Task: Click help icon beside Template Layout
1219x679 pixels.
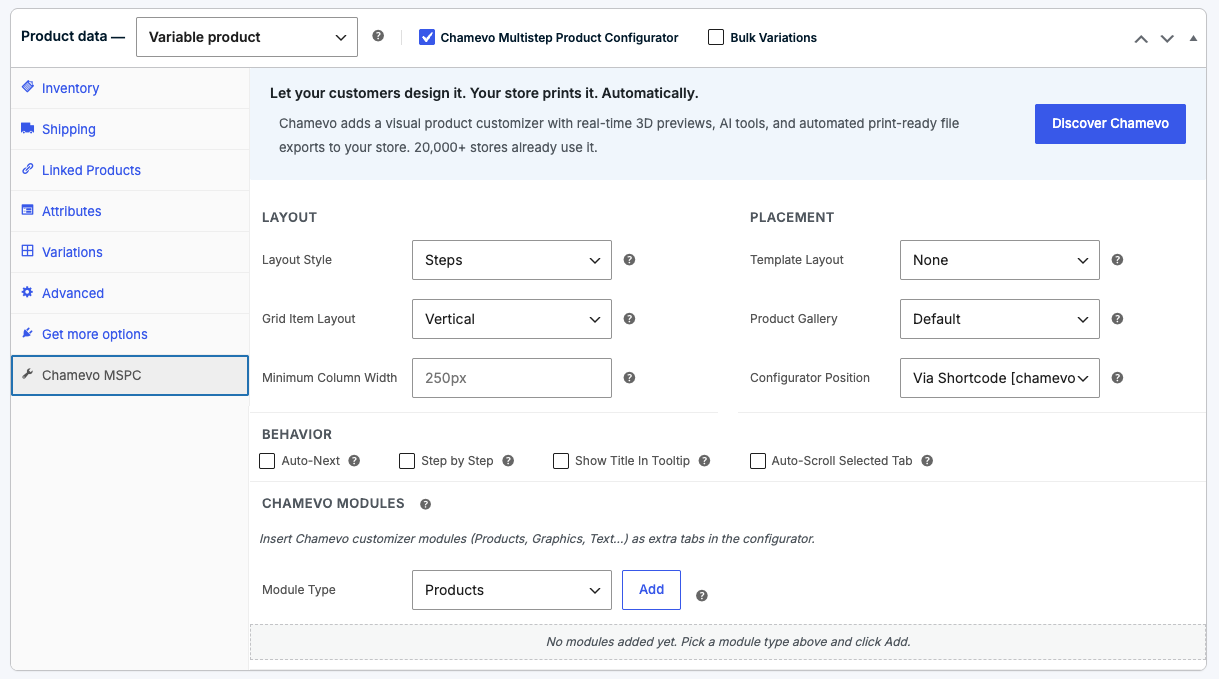Action: 1118,260
